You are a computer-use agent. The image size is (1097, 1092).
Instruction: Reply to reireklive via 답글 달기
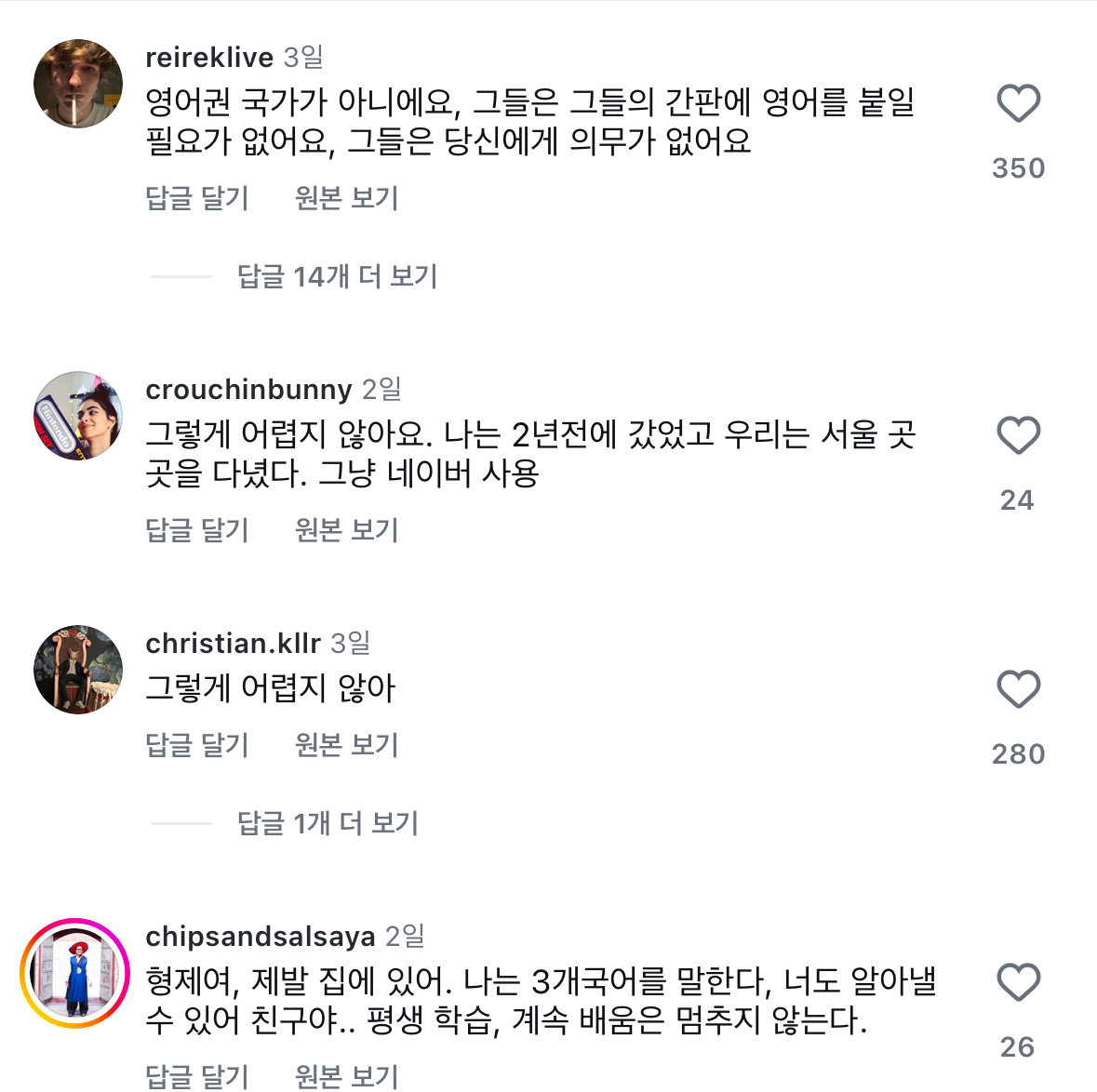[x=197, y=198]
